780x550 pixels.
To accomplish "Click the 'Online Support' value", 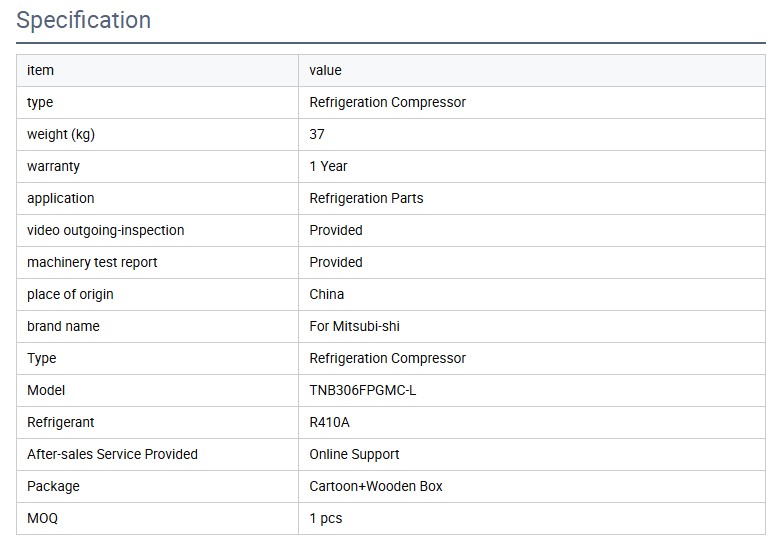I will 354,454.
